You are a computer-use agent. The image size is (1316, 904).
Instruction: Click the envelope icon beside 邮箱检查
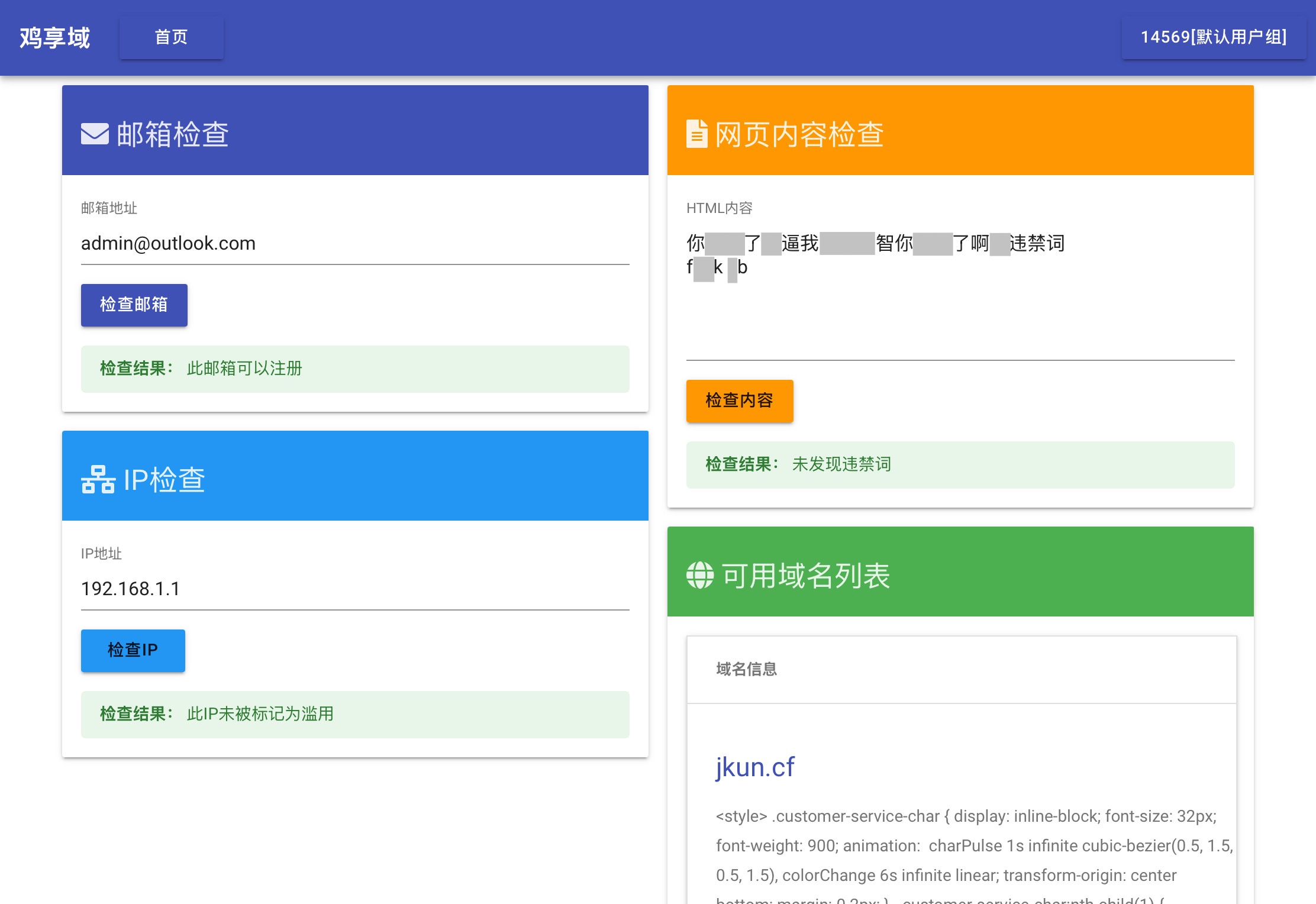[x=95, y=134]
